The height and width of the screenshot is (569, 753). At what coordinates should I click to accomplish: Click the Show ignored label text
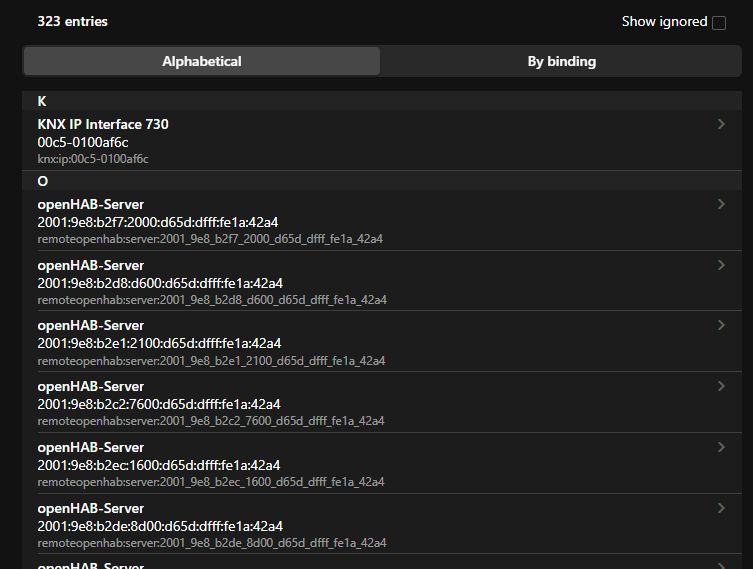664,22
